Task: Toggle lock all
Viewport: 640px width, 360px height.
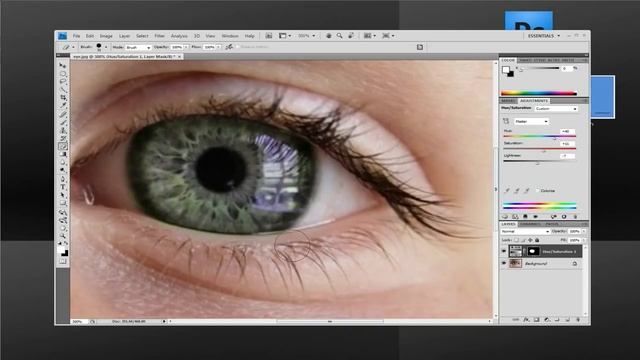Action: click(537, 240)
